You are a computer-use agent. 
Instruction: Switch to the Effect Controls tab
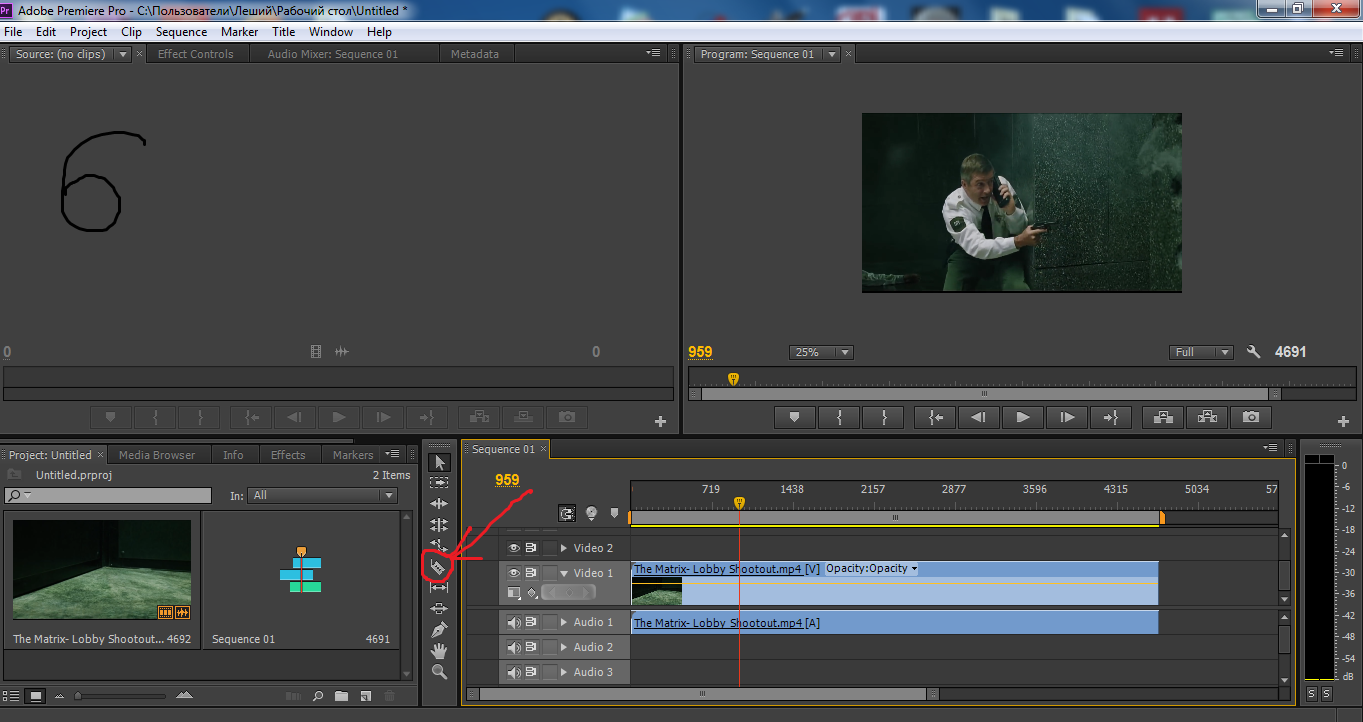coord(196,54)
